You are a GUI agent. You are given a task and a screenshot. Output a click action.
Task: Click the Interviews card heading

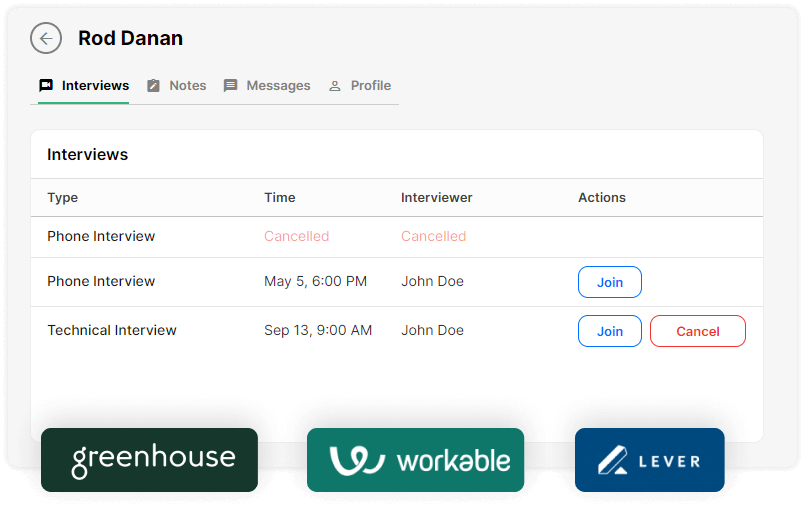click(87, 155)
